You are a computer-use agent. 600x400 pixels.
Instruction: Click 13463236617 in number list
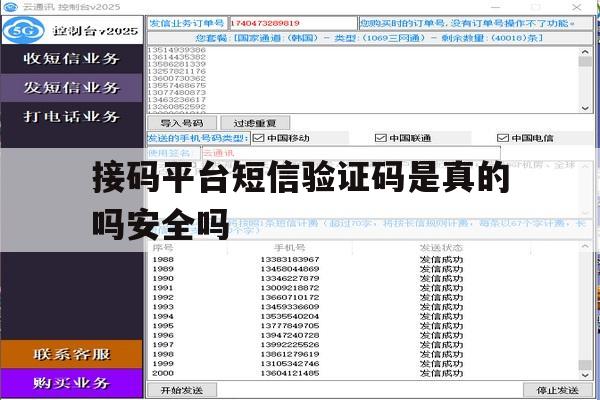click(x=177, y=99)
